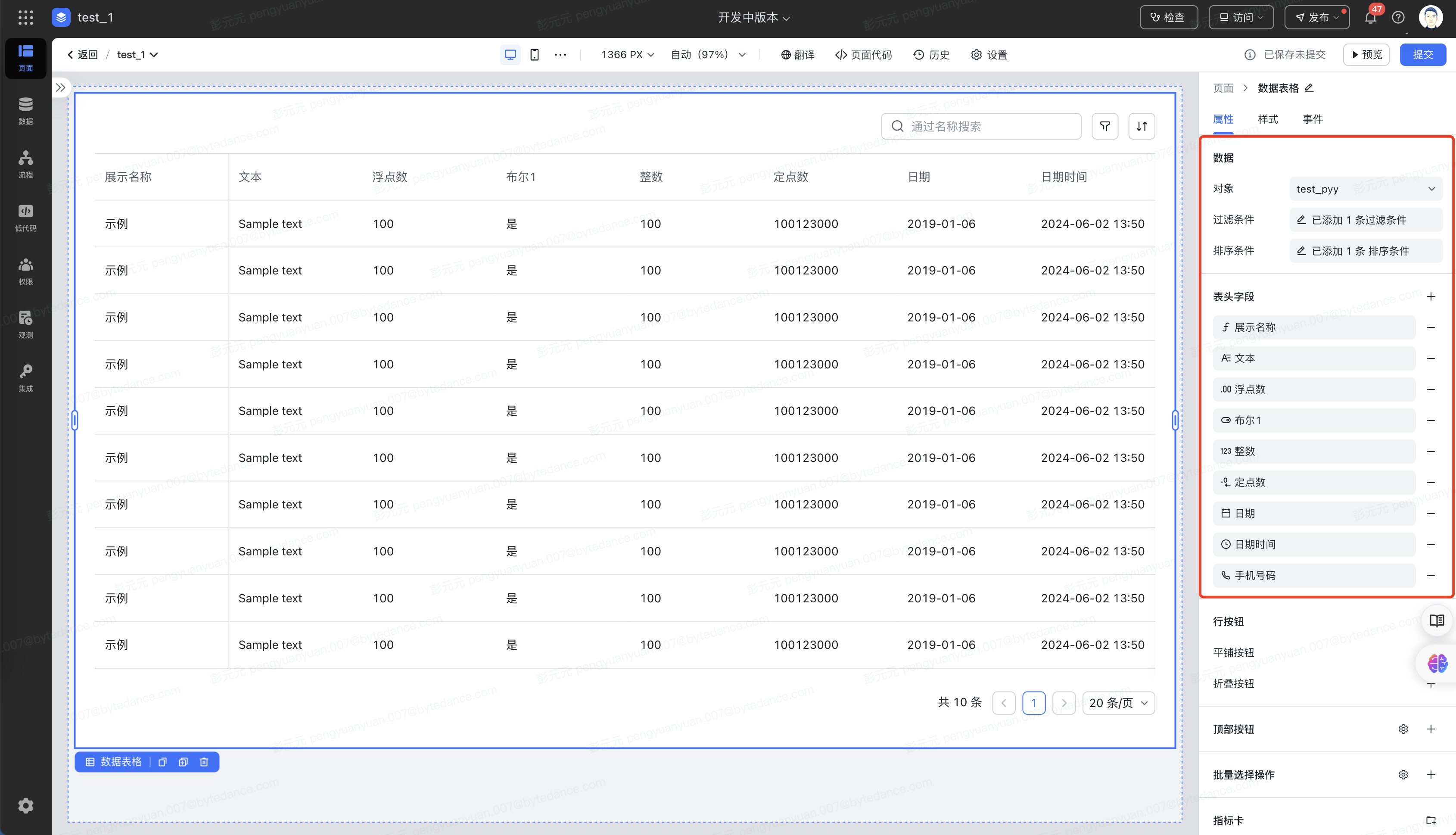Click the settings gear beside 顶部按钮
Image resolution: width=1456 pixels, height=835 pixels.
coord(1403,729)
